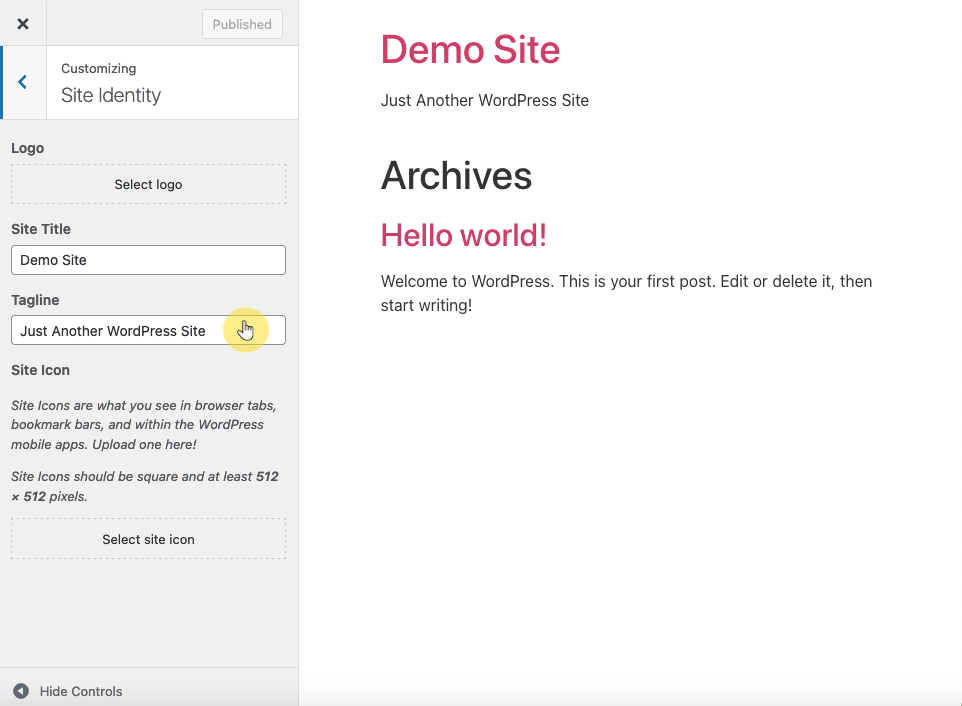This screenshot has width=962, height=706.
Task: Go back using the blue chevron arrow
Action: (x=23, y=82)
